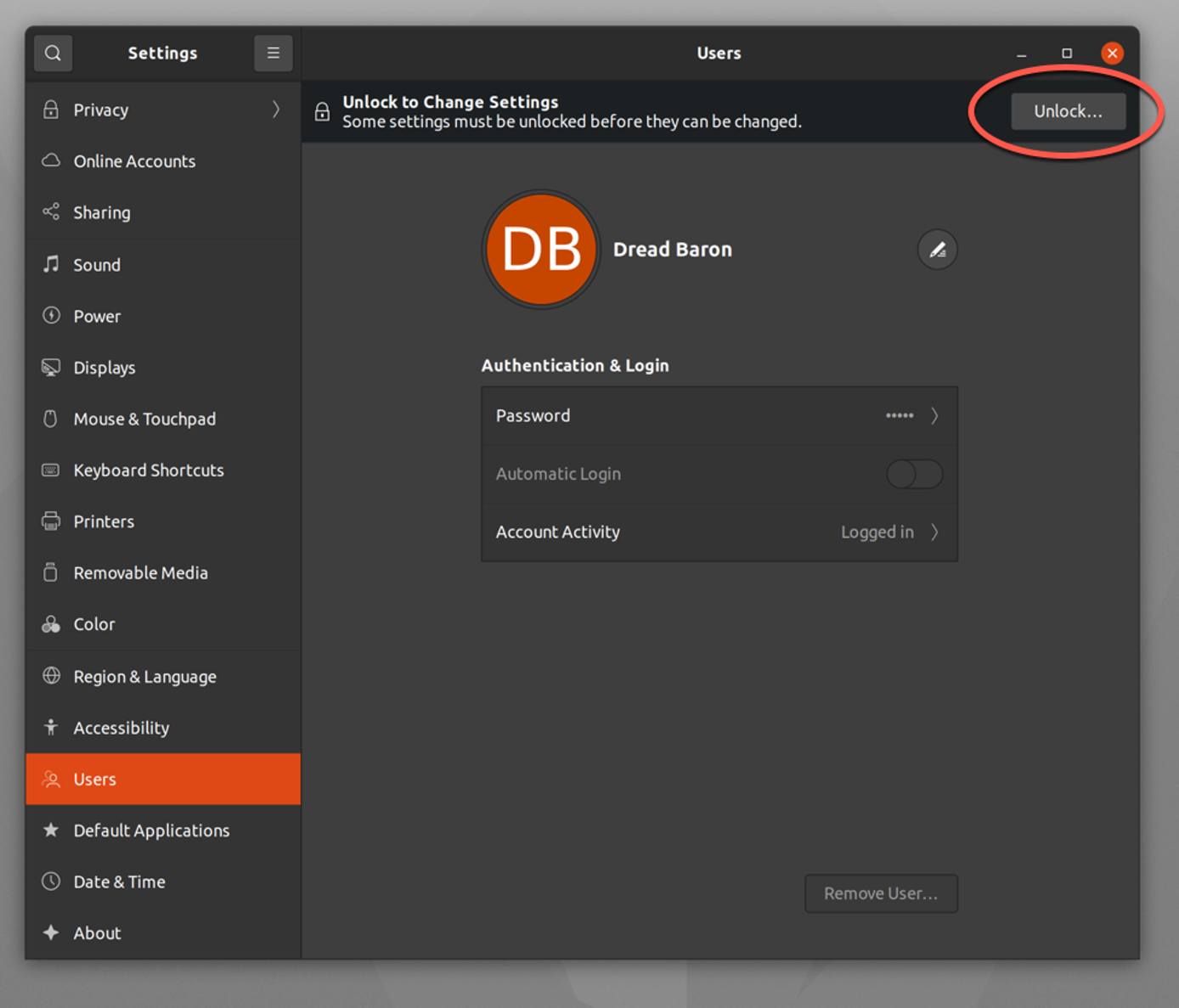1179x1008 pixels.
Task: Toggle Automatic Login switch
Action: 914,474
